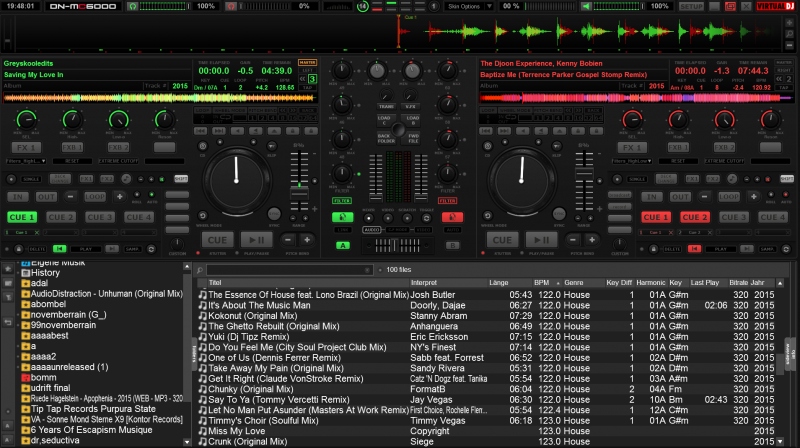
Task: Click the right deck SYNC button
Action: click(x=559, y=214)
